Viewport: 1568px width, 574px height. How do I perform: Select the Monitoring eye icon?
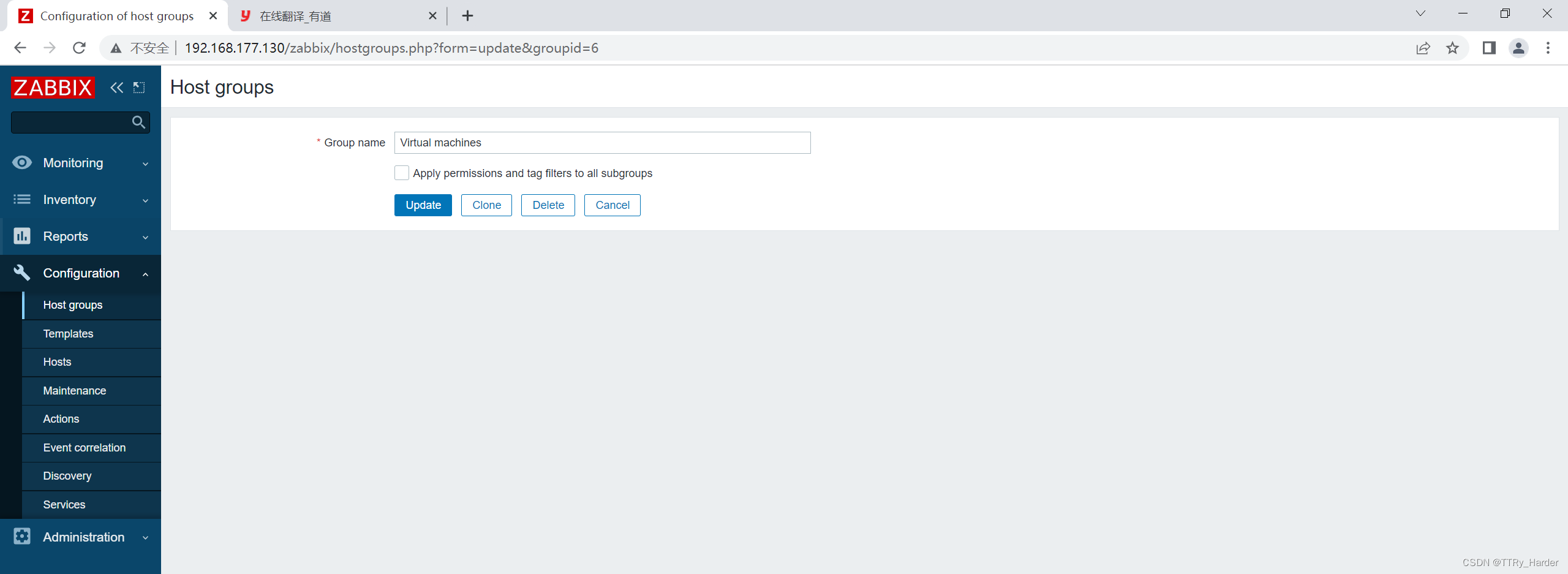click(21, 162)
